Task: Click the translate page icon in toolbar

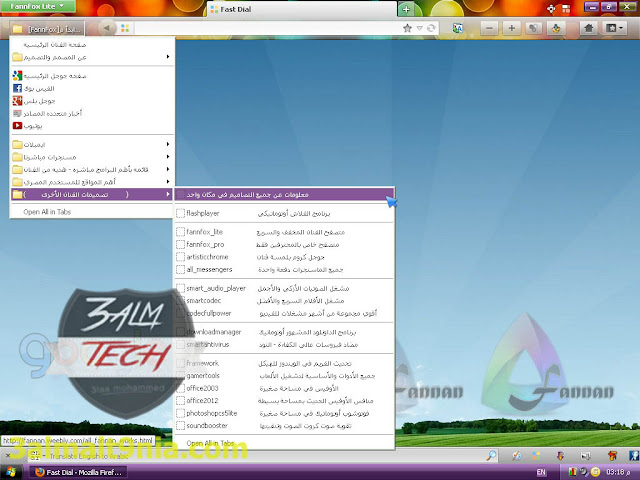Action: [458, 28]
